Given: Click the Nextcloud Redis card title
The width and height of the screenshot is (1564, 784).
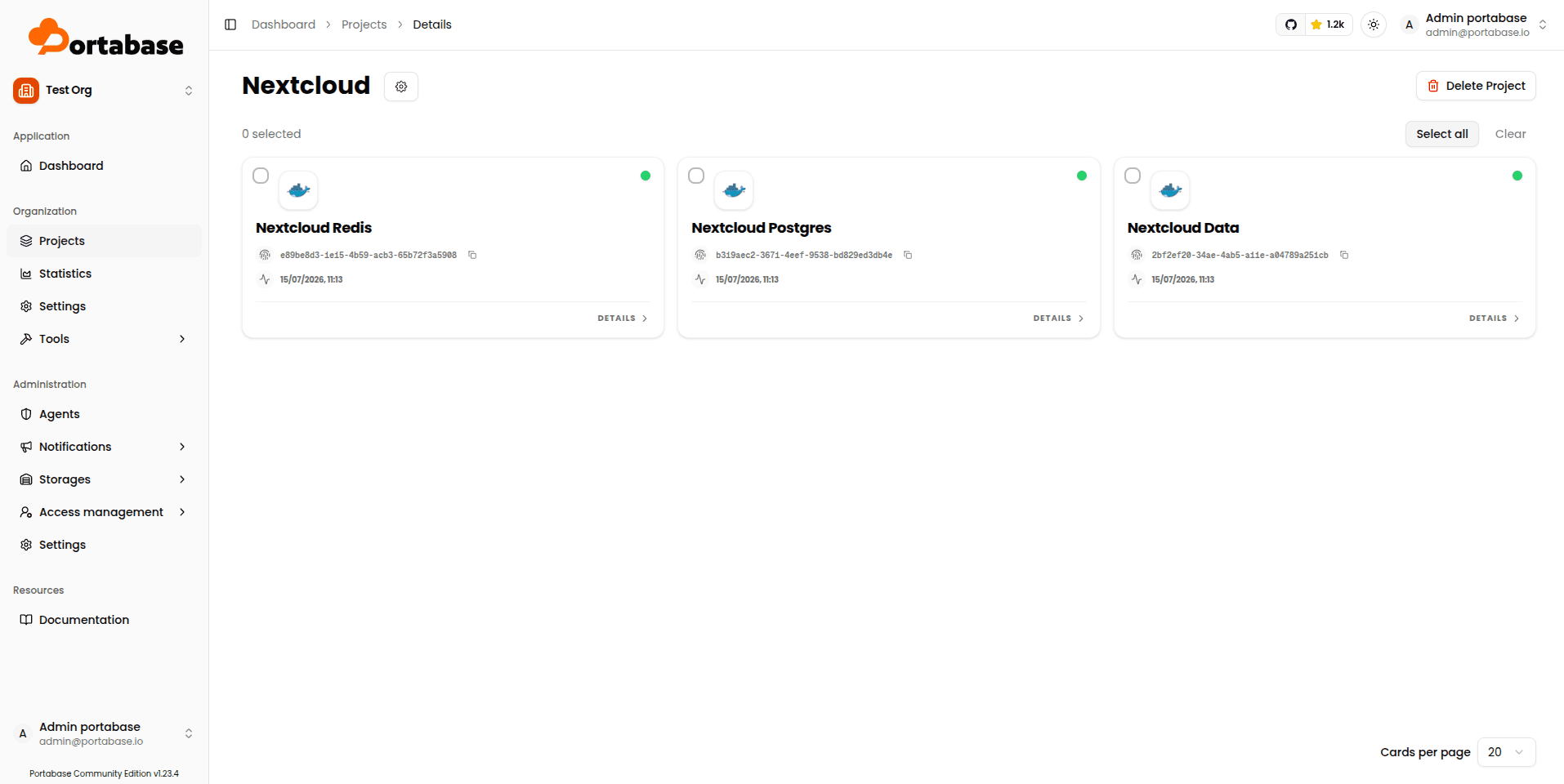Looking at the screenshot, I should (x=314, y=228).
